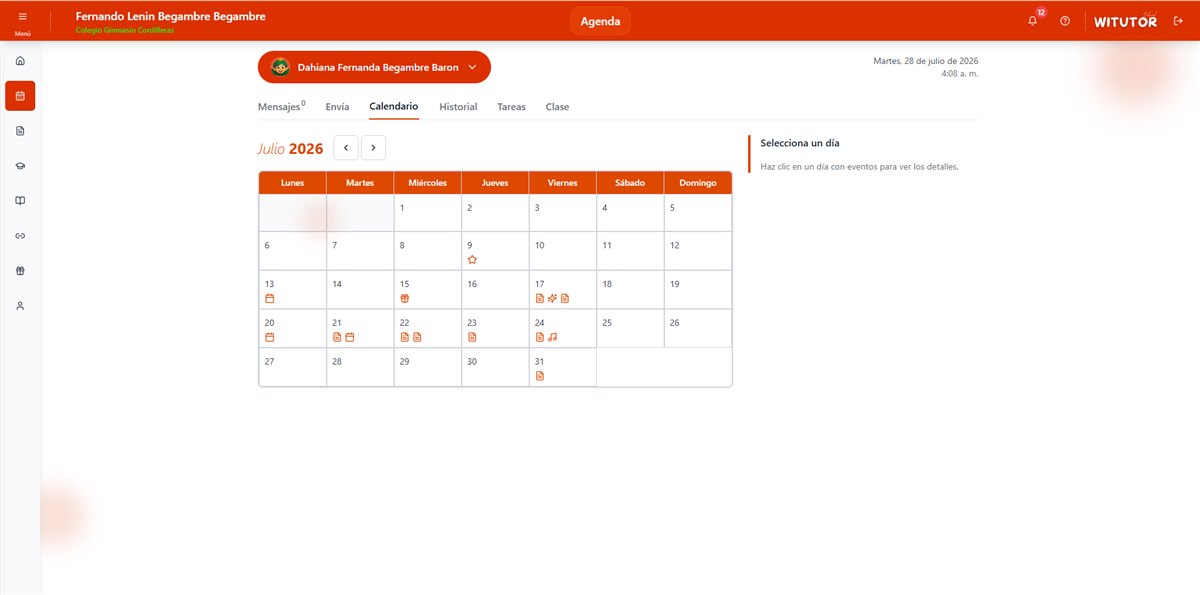1200x595 pixels.
Task: Select day 31 in the calendar
Action: 563,367
